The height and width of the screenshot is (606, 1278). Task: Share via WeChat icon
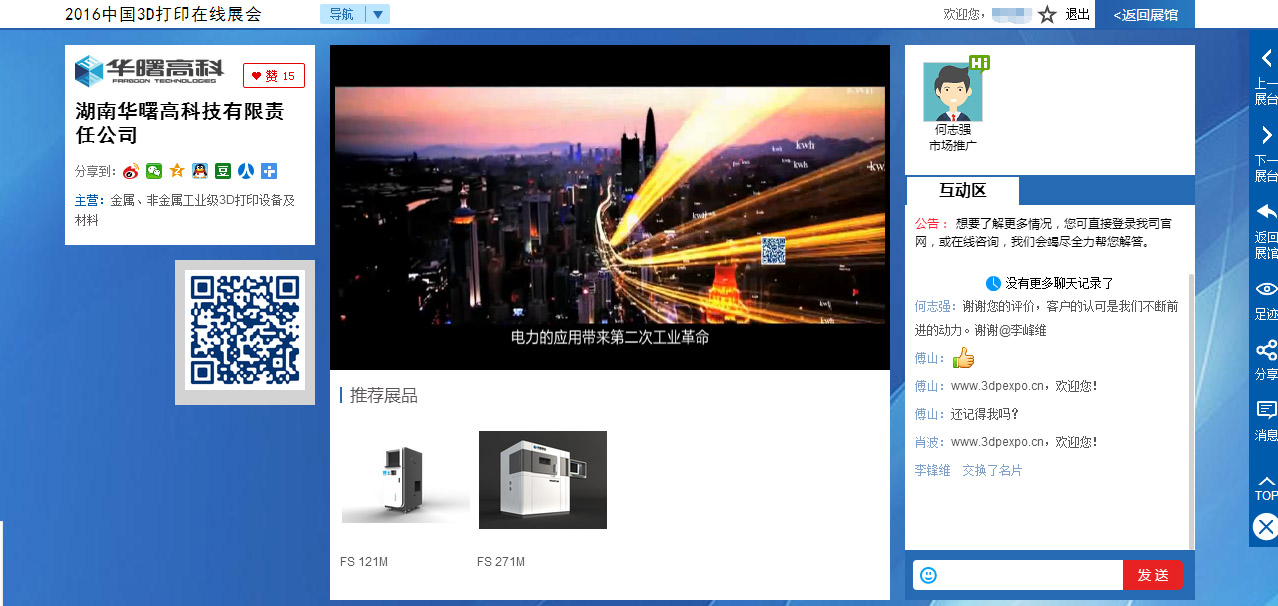(154, 171)
